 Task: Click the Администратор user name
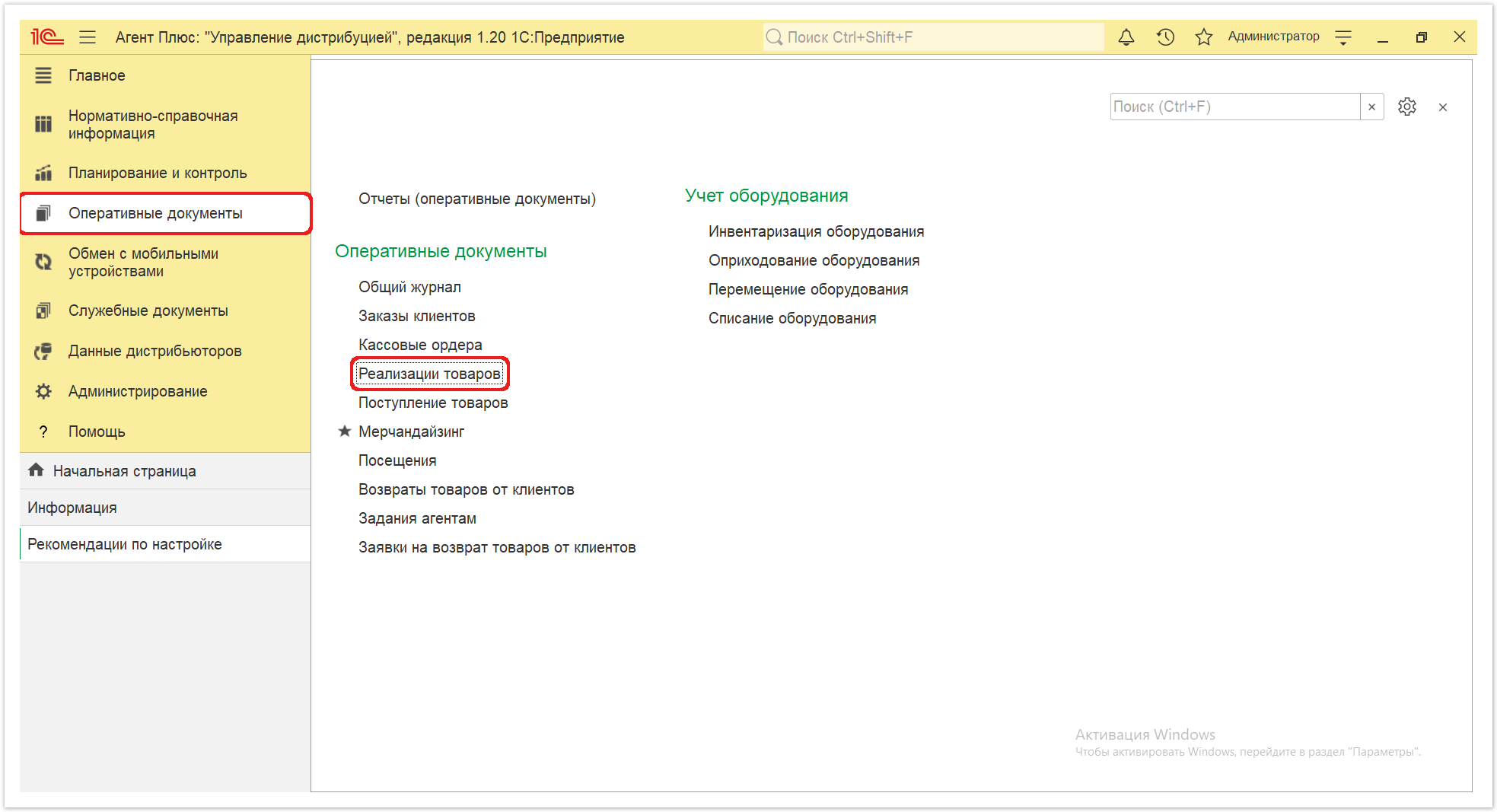(x=1273, y=37)
